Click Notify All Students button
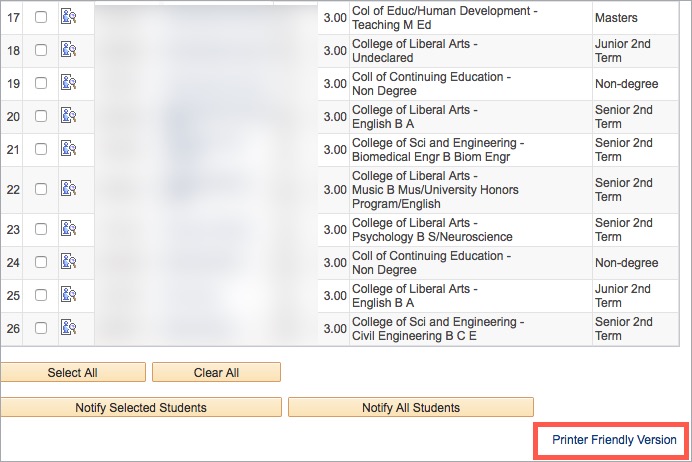 click(x=411, y=407)
